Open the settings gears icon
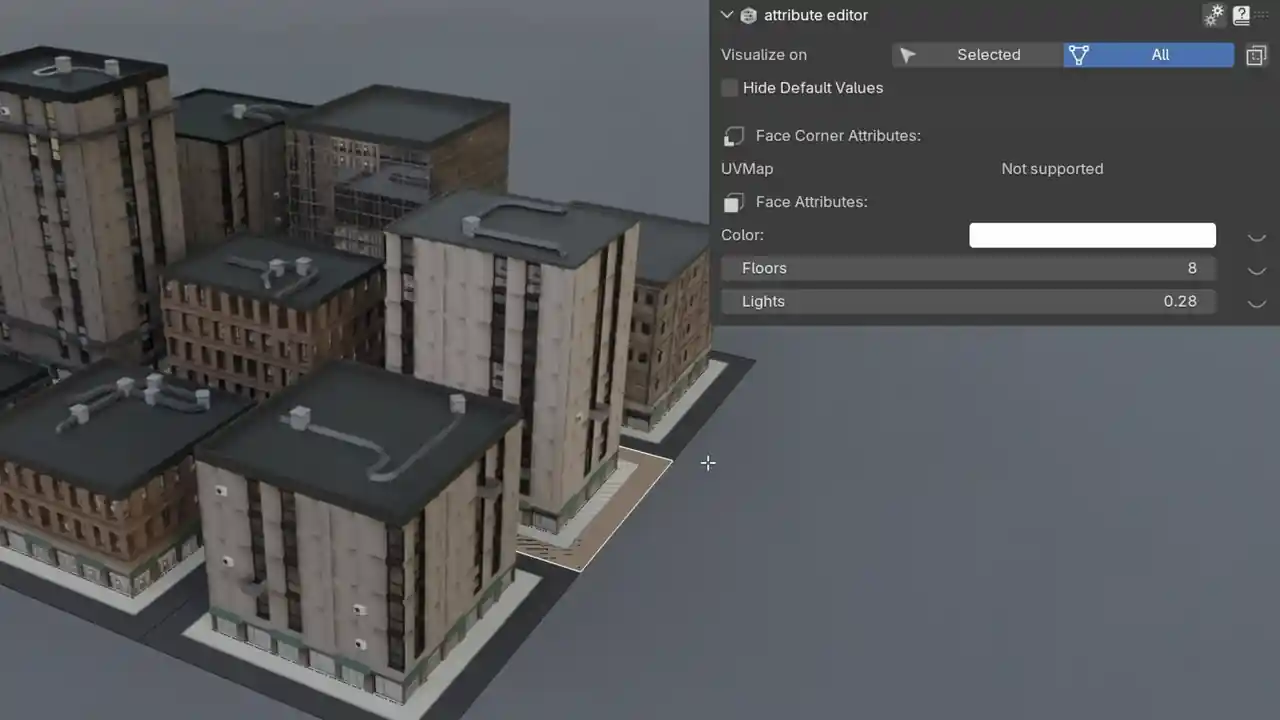Image resolution: width=1280 pixels, height=720 pixels. (1214, 15)
